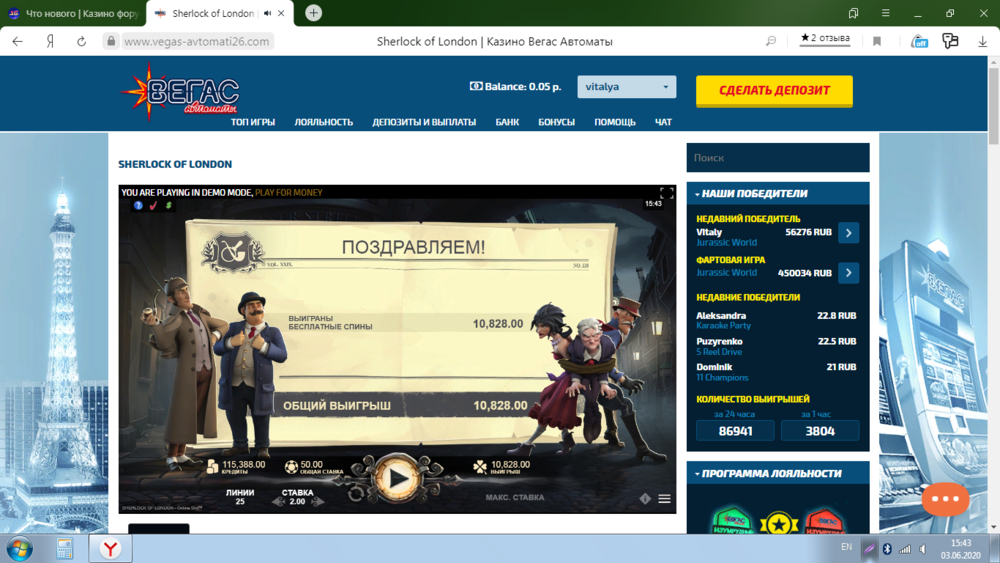Toggle the 'off' protect extension icon

[x=919, y=41]
